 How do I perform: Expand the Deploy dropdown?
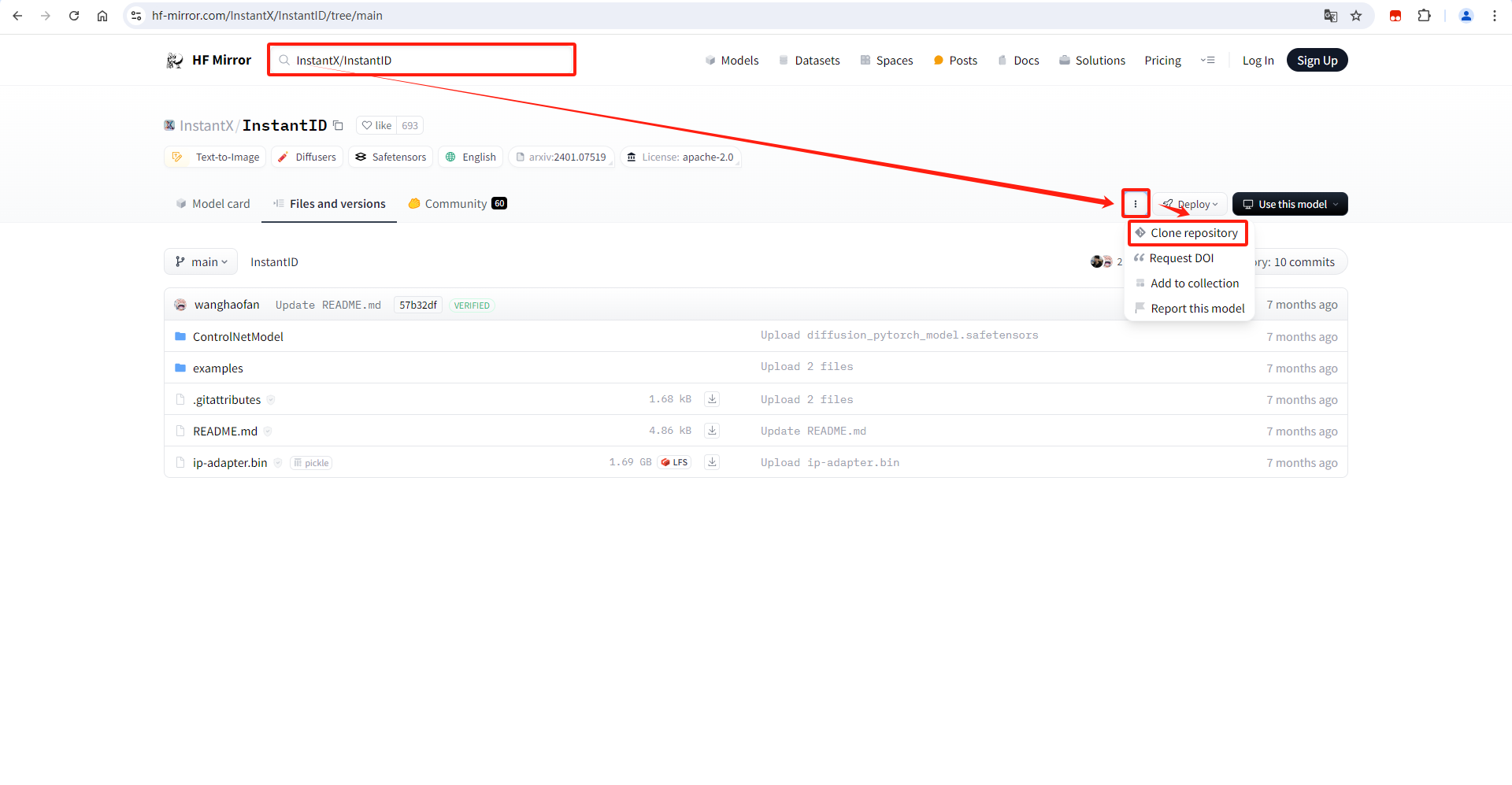pyautogui.click(x=1191, y=204)
